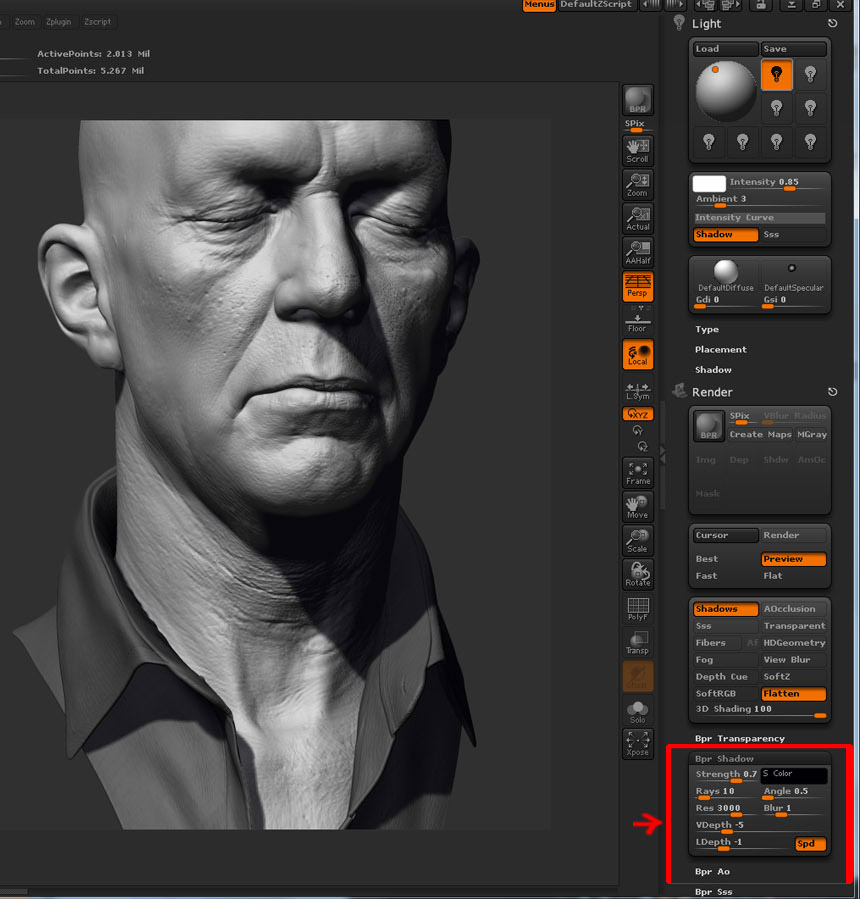Select Best render mode
This screenshot has width=860, height=899.
[725, 559]
